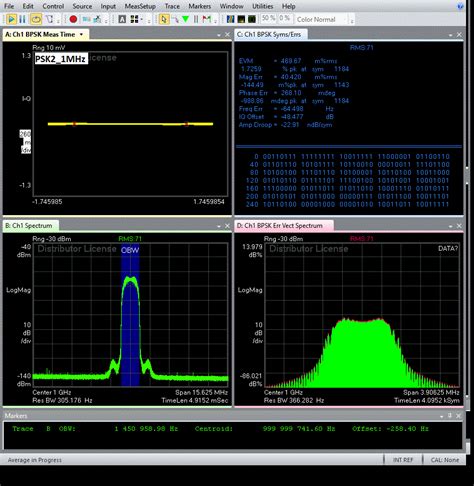Viewport: 474px width, 486px height.
Task: Click the OBW label in spectrum trace
Action: [130, 250]
